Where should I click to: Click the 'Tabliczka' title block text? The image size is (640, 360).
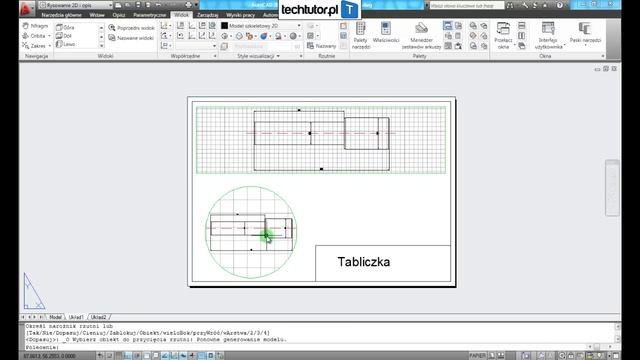click(363, 262)
